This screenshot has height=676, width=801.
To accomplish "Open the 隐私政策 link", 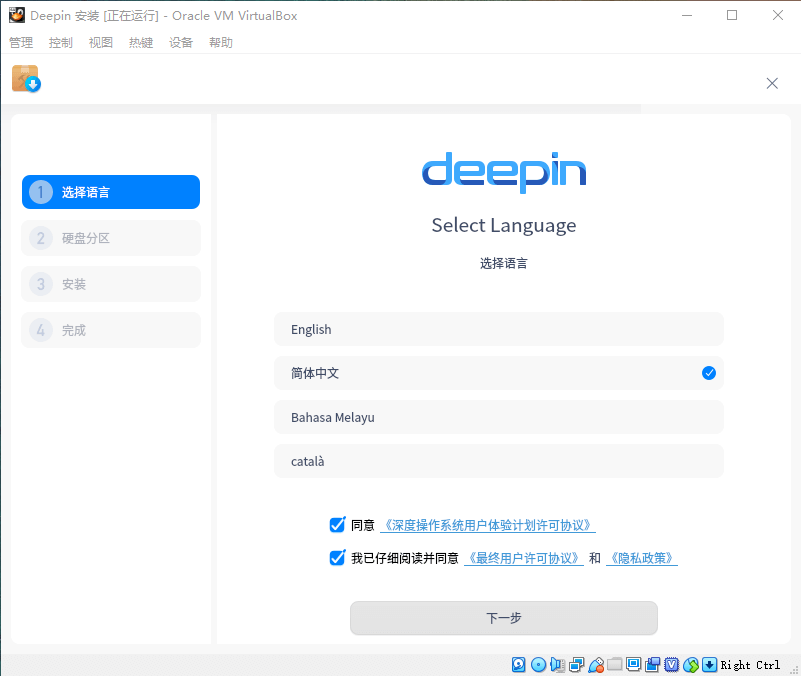I will (x=642, y=558).
